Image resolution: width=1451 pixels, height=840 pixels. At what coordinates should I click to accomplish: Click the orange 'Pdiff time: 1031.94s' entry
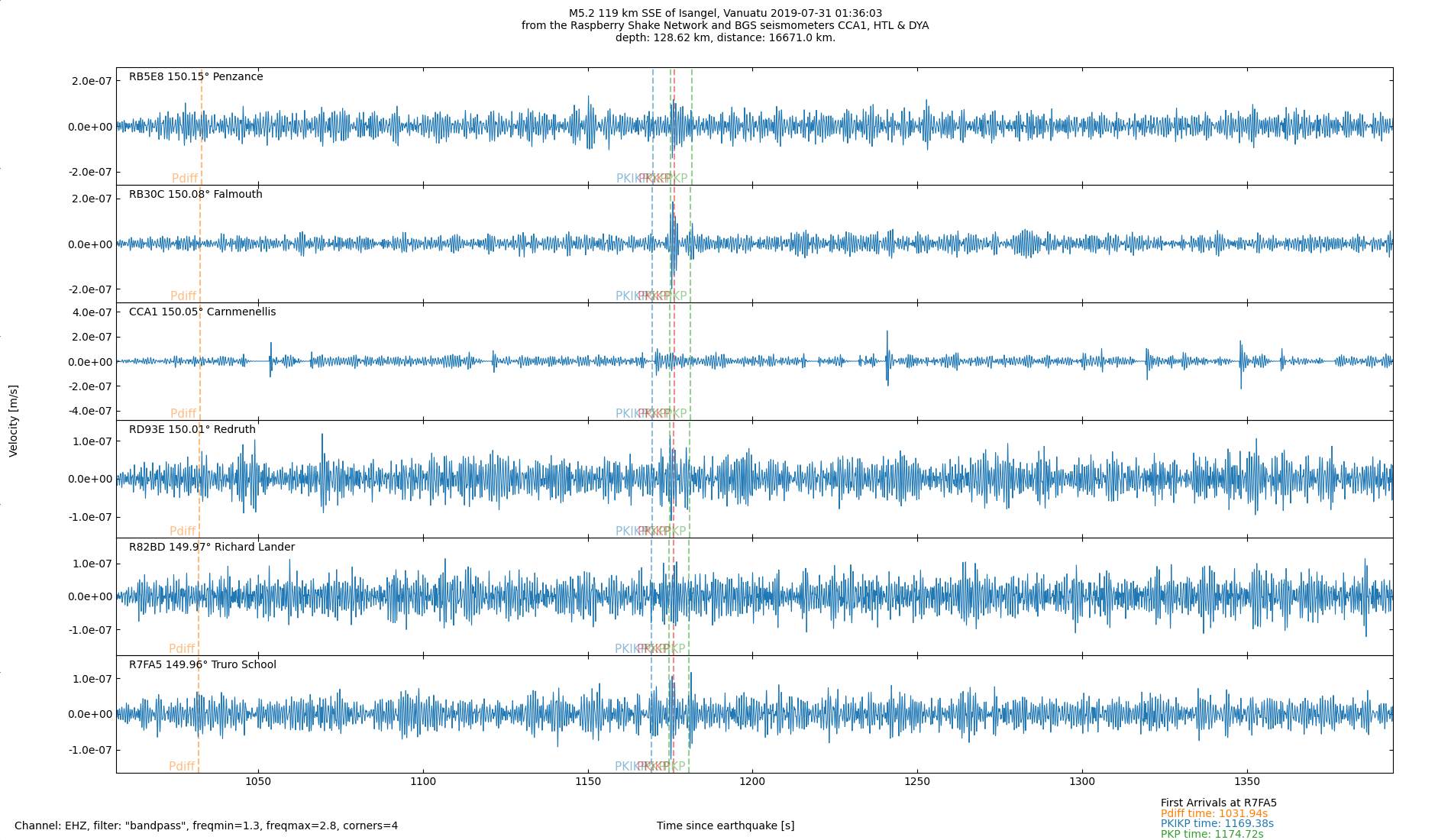click(x=1214, y=813)
